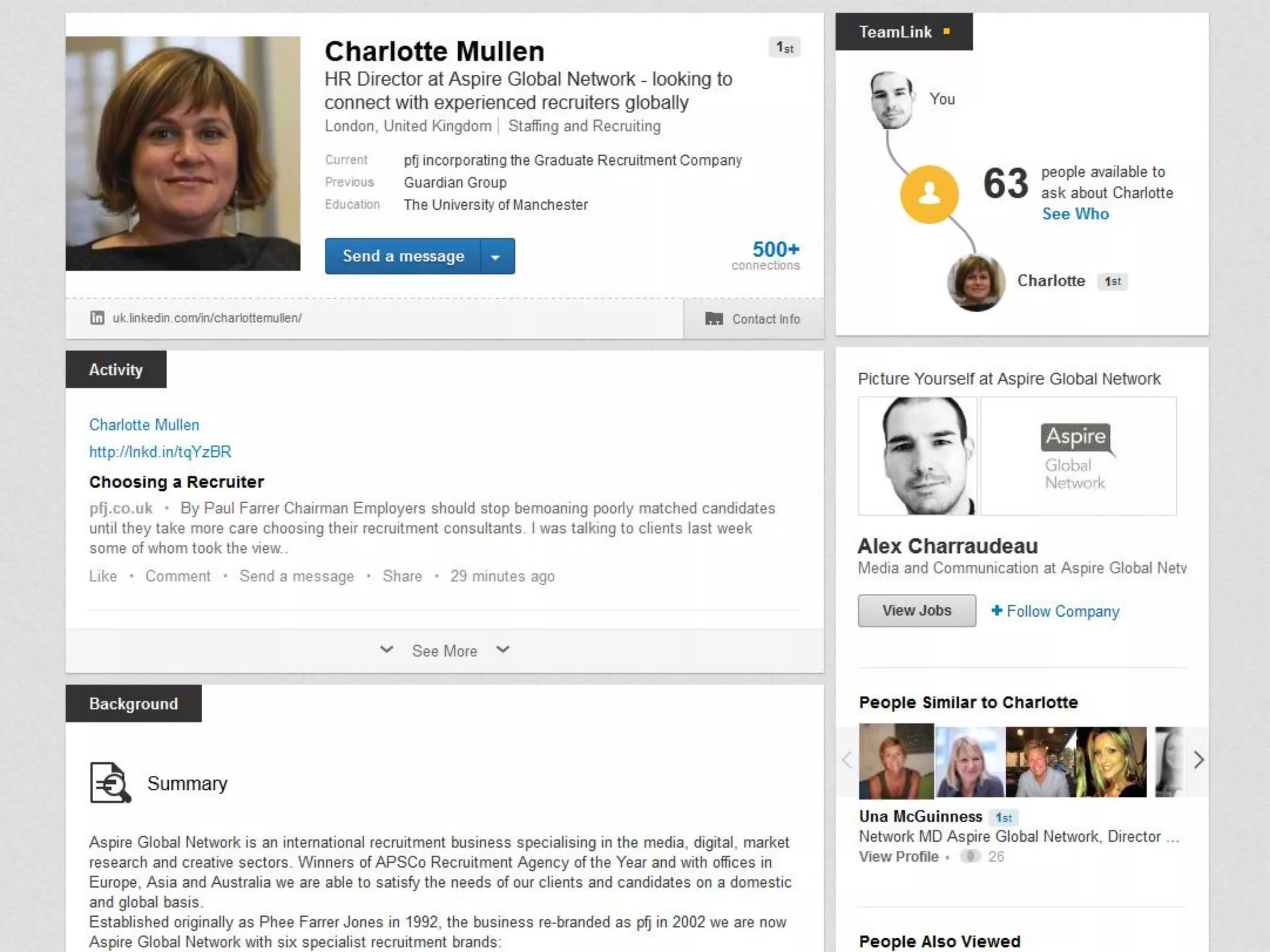Click the LinkedIn logo beside the profile URL

pos(97,318)
